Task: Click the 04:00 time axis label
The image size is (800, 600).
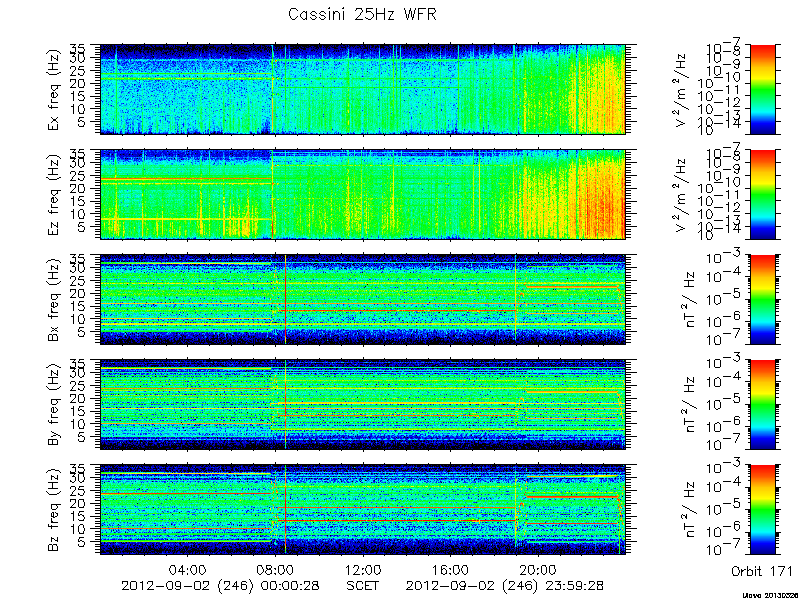Action: click(x=187, y=569)
